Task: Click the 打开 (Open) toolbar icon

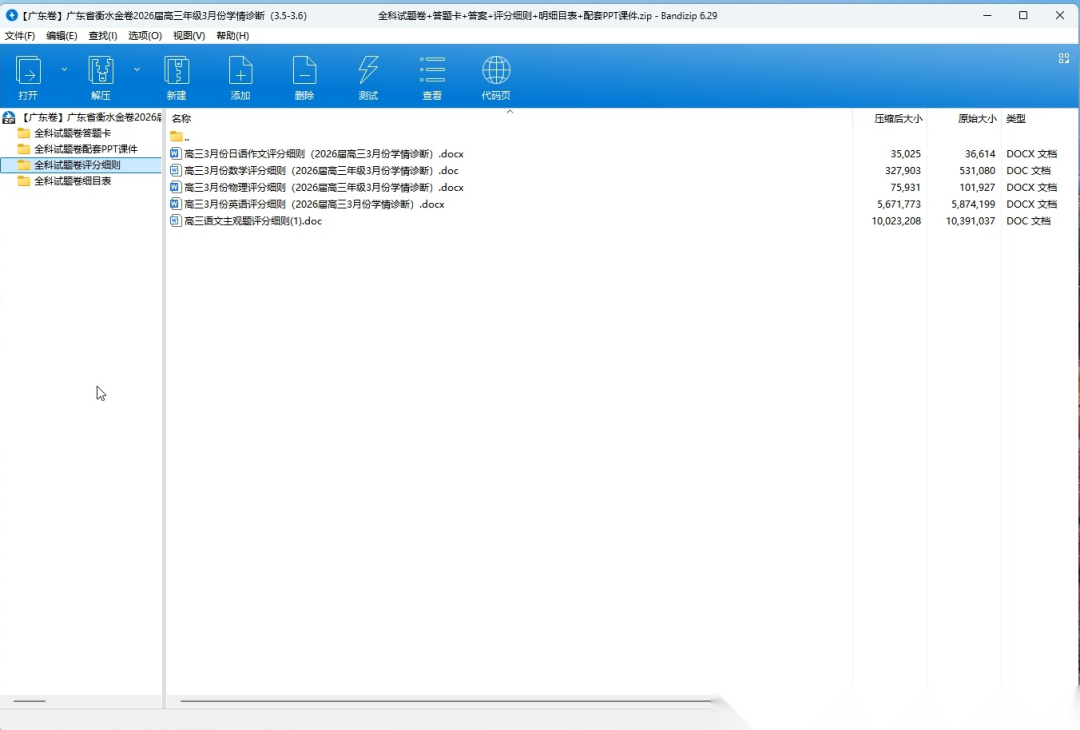Action: coord(28,71)
